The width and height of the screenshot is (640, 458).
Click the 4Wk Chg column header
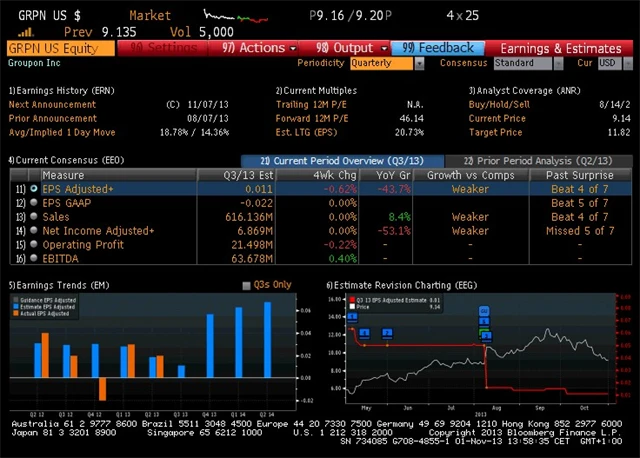(318, 175)
